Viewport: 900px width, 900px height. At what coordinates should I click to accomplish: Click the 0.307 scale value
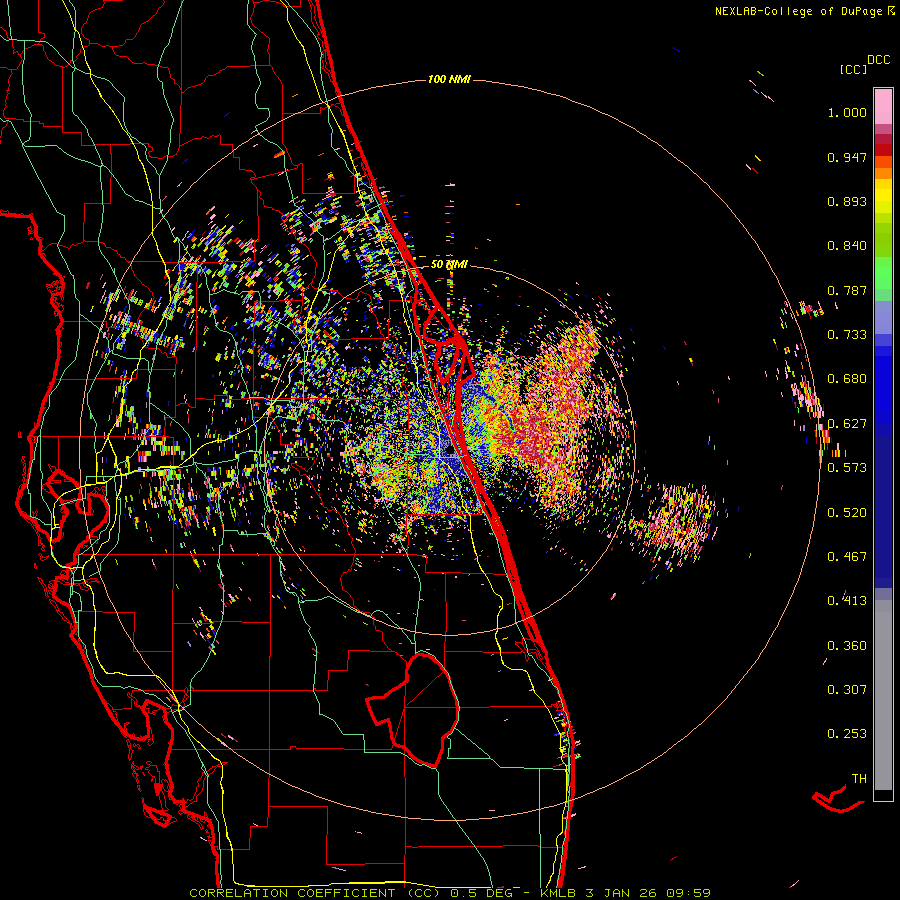847,689
